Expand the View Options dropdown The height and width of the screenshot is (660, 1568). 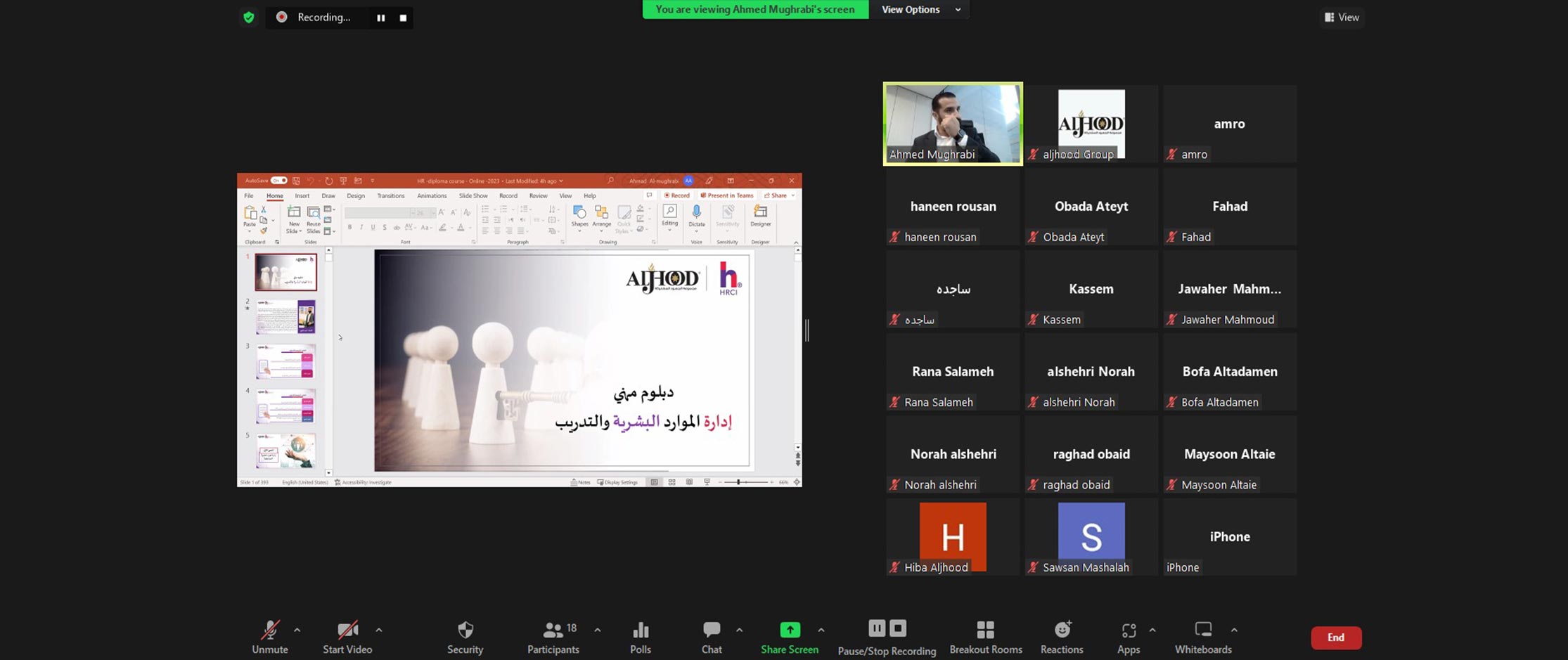pos(920,9)
